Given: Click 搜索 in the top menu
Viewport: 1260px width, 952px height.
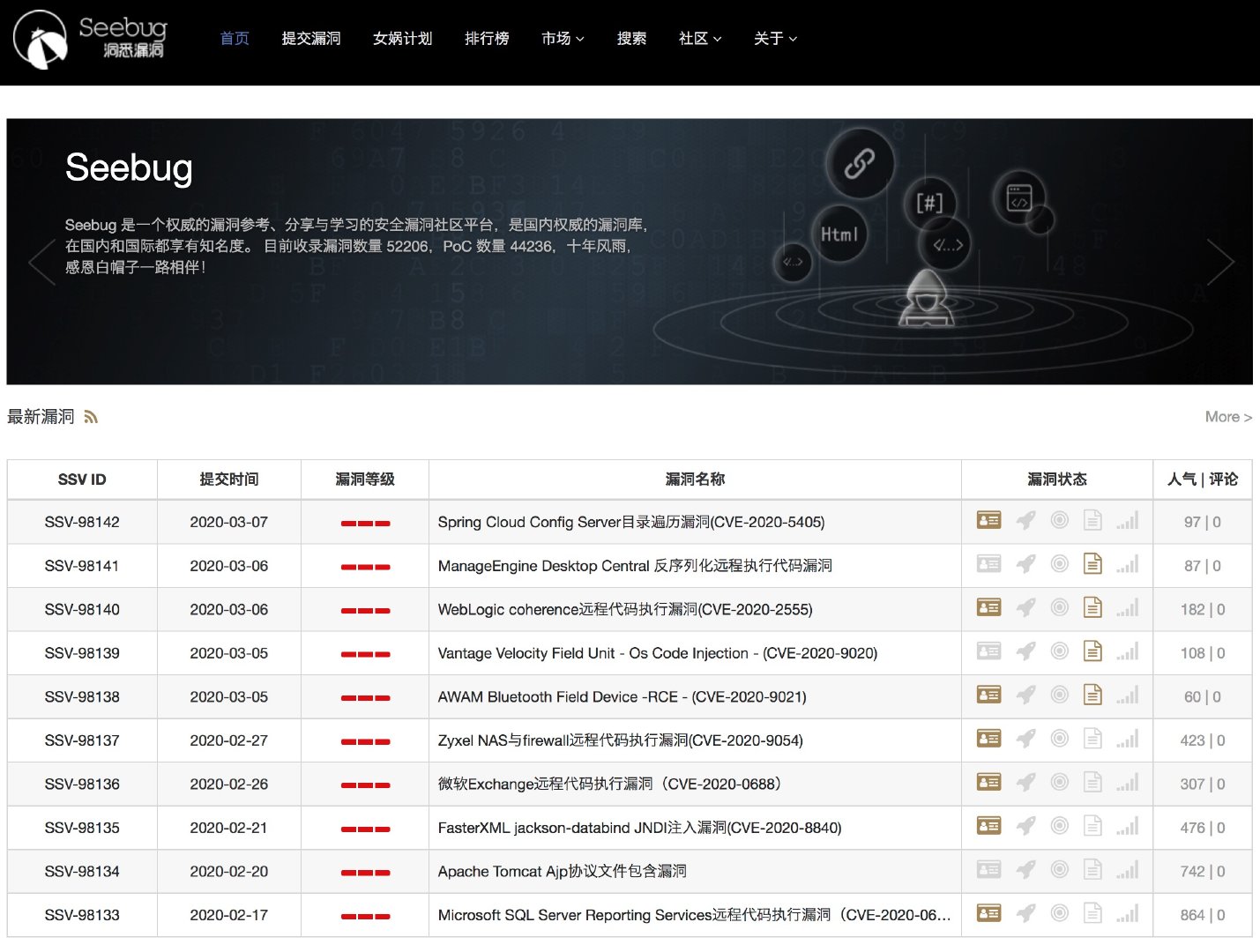Looking at the screenshot, I should [631, 39].
